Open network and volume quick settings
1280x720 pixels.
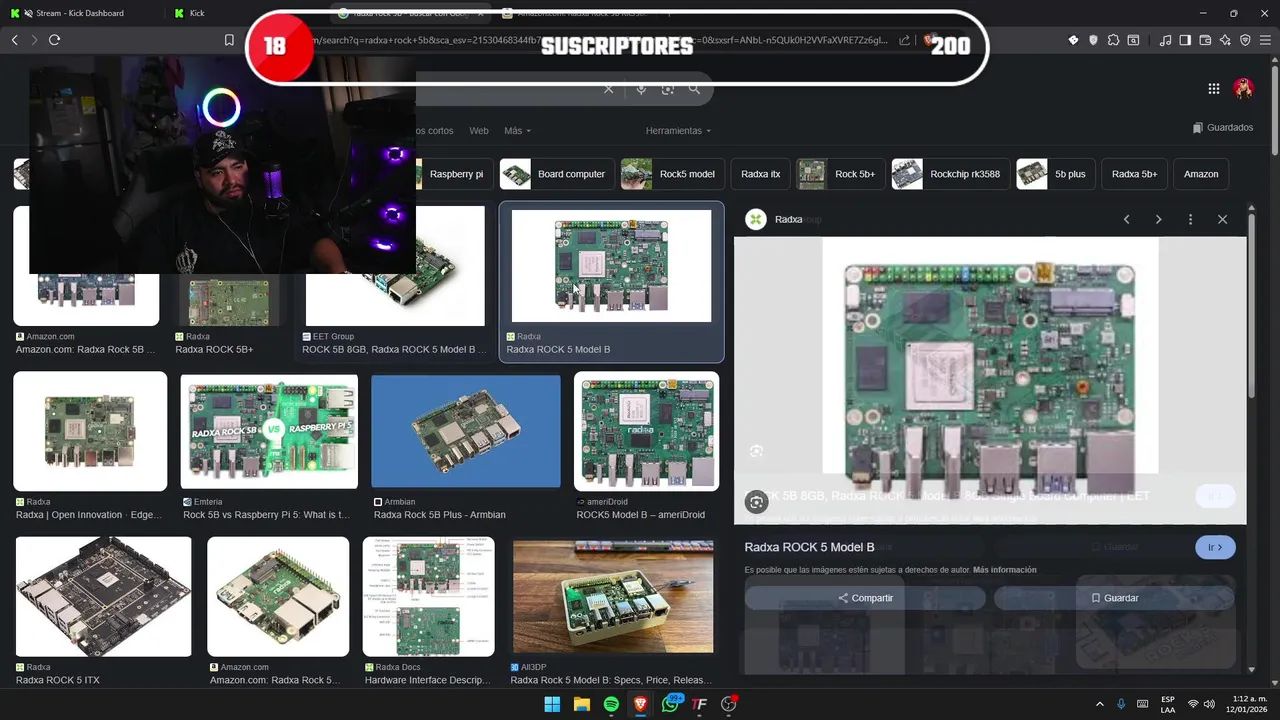click(1201, 704)
